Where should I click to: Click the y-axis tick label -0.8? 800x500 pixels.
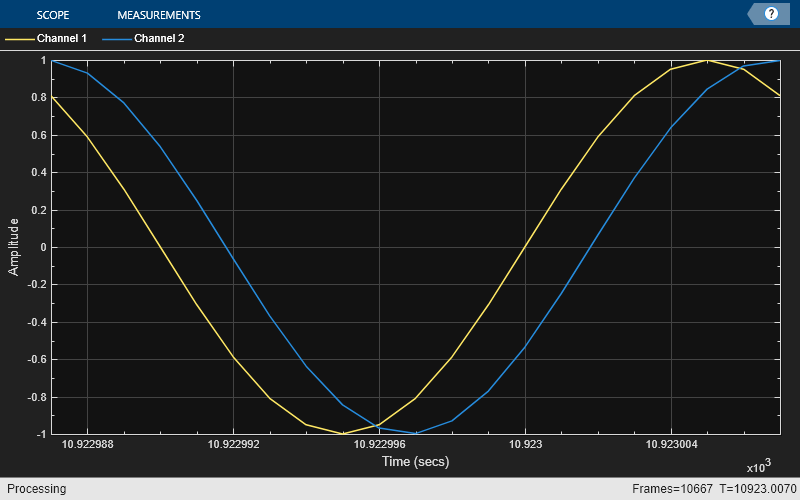point(37,397)
